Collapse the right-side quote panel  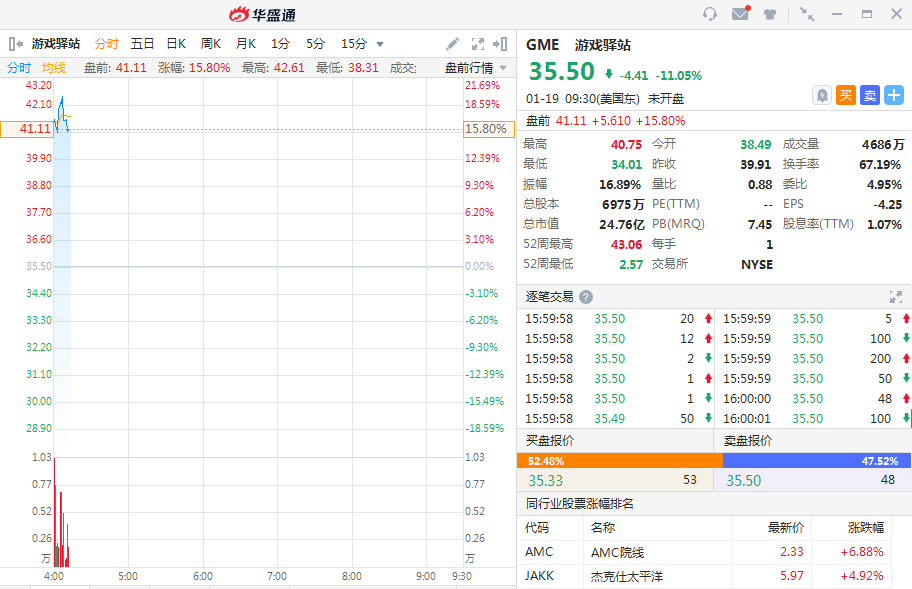(x=501, y=44)
